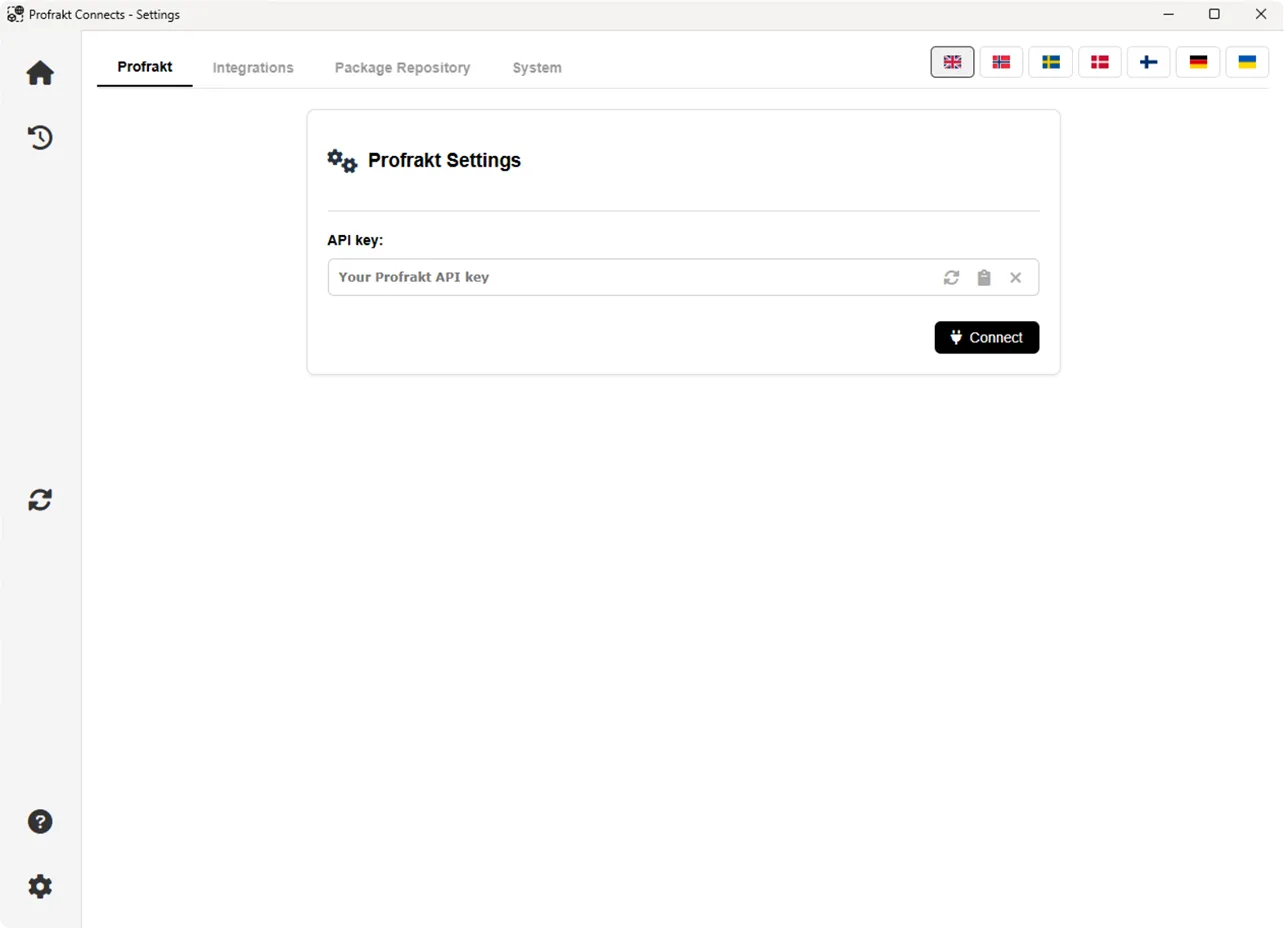The width and height of the screenshot is (1284, 928).
Task: Open the Help question mark icon
Action: [x=40, y=822]
